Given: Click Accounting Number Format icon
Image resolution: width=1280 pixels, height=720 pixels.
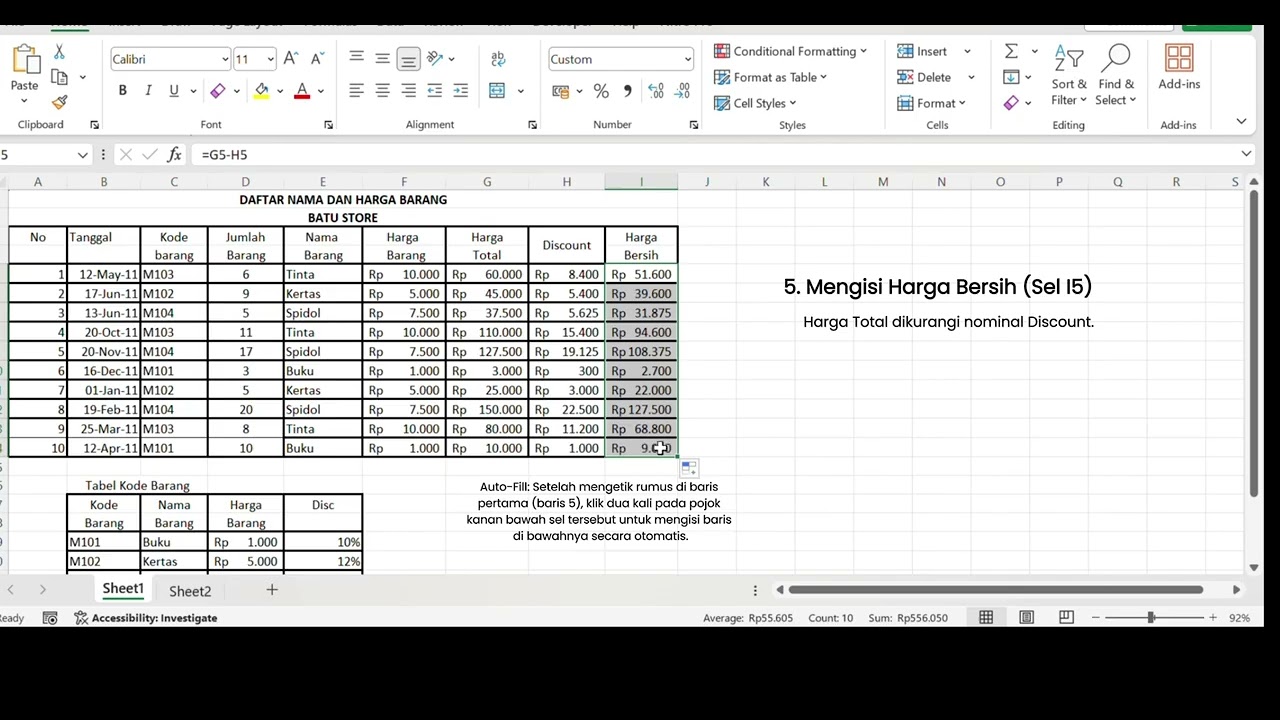Looking at the screenshot, I should (x=560, y=91).
